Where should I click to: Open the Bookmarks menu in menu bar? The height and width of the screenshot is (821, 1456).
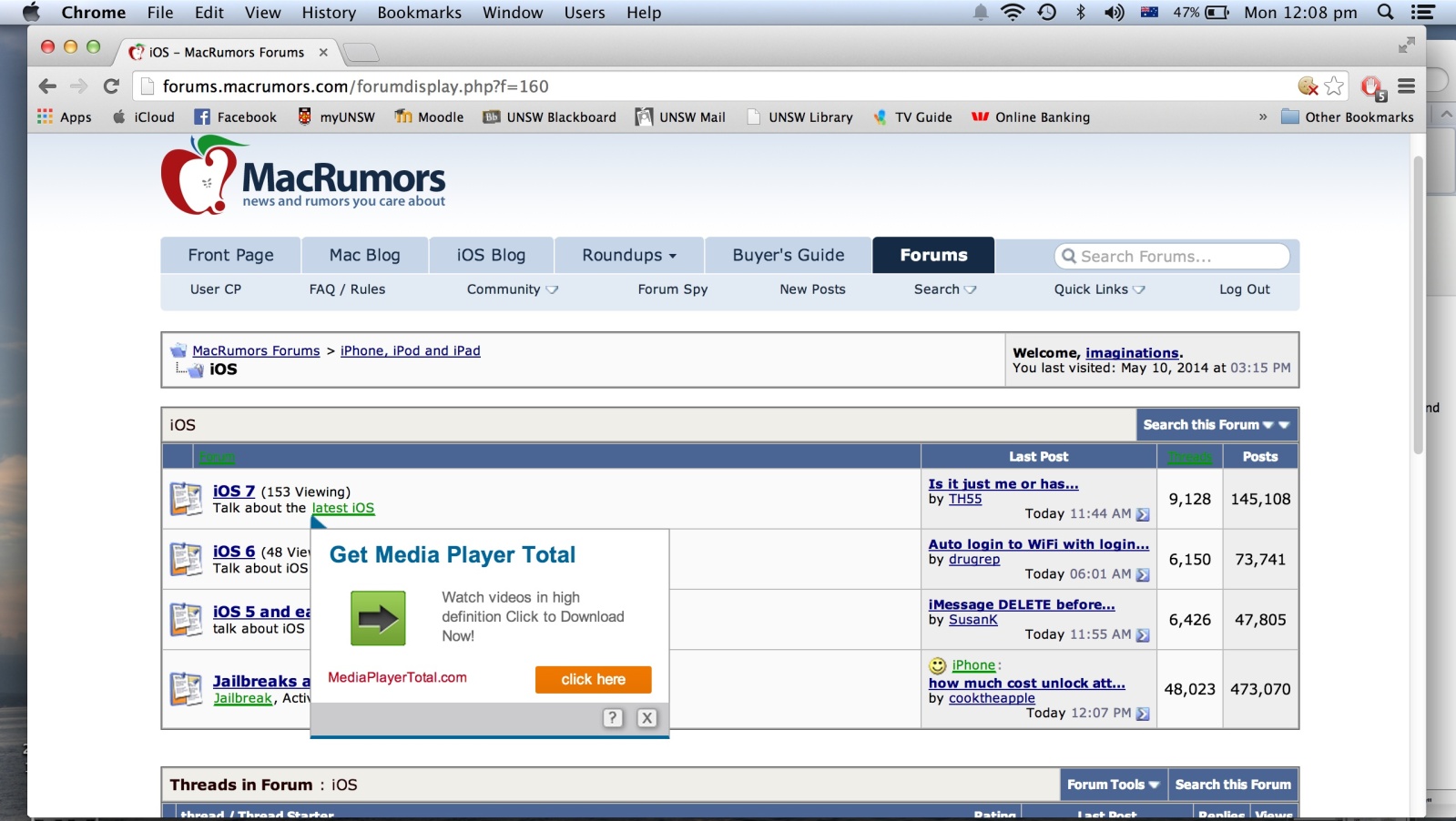tap(419, 12)
